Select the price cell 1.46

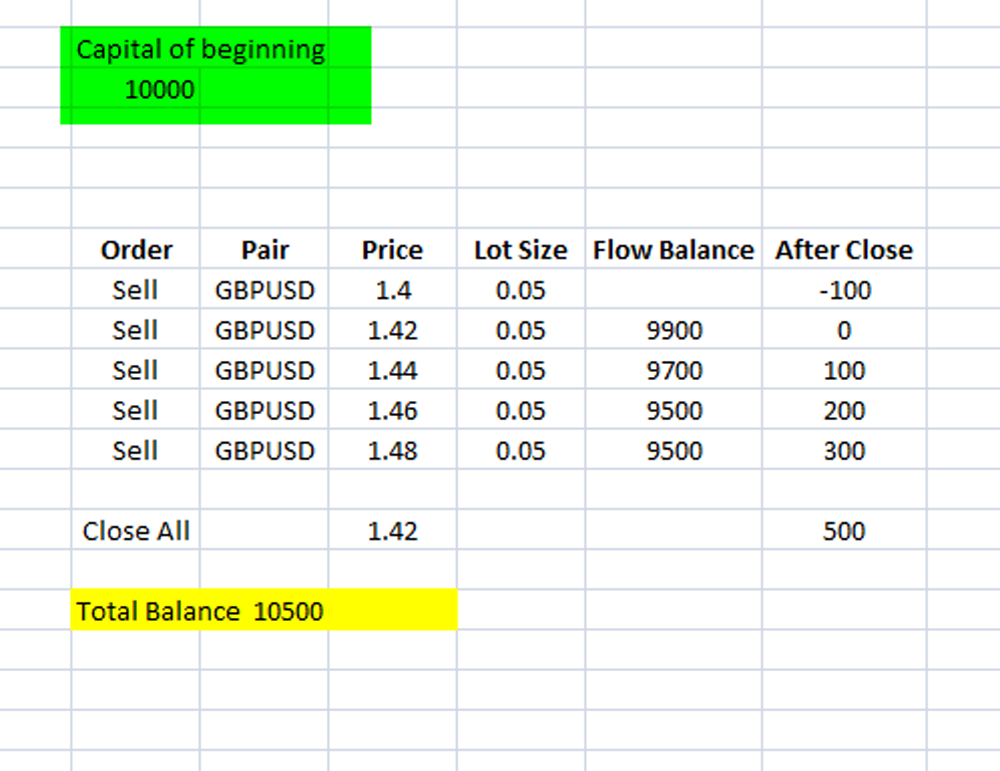pyautogui.click(x=393, y=410)
